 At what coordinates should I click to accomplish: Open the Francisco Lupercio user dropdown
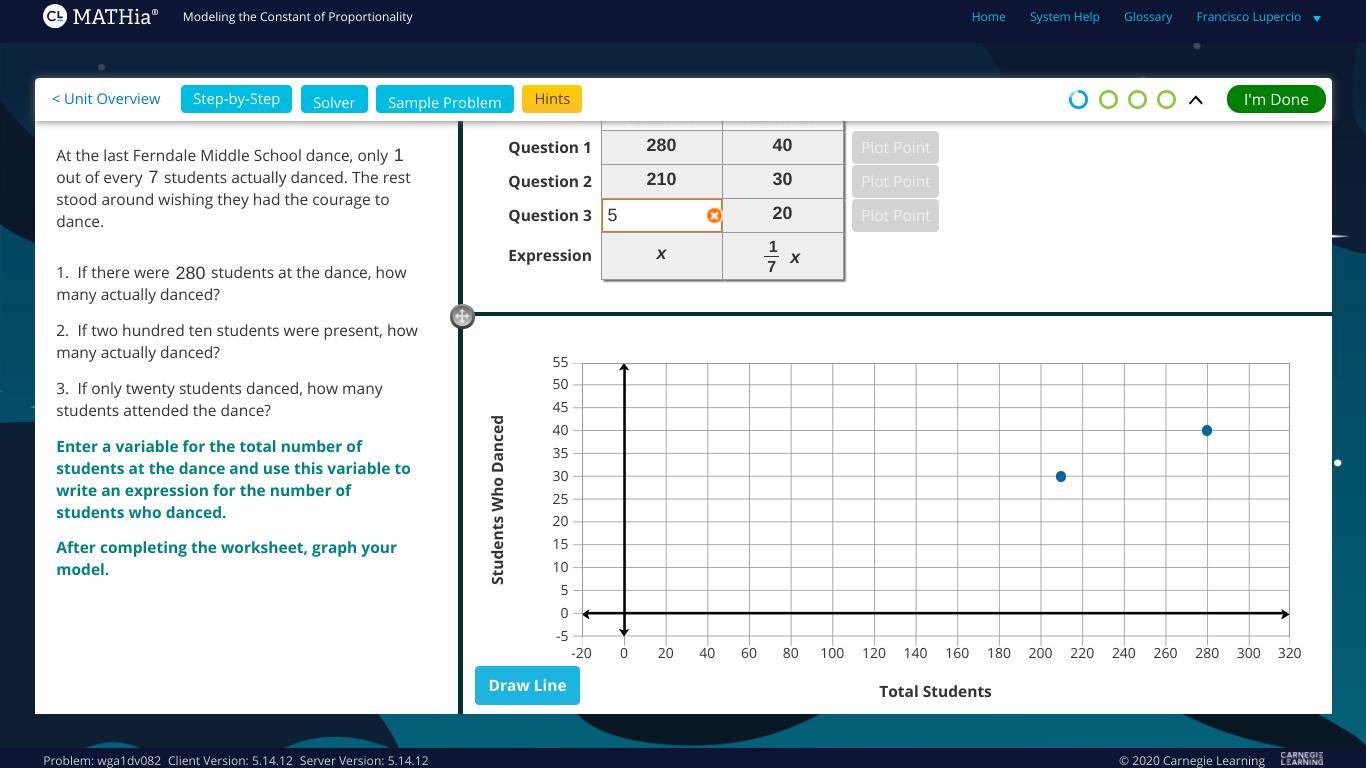tap(1259, 17)
